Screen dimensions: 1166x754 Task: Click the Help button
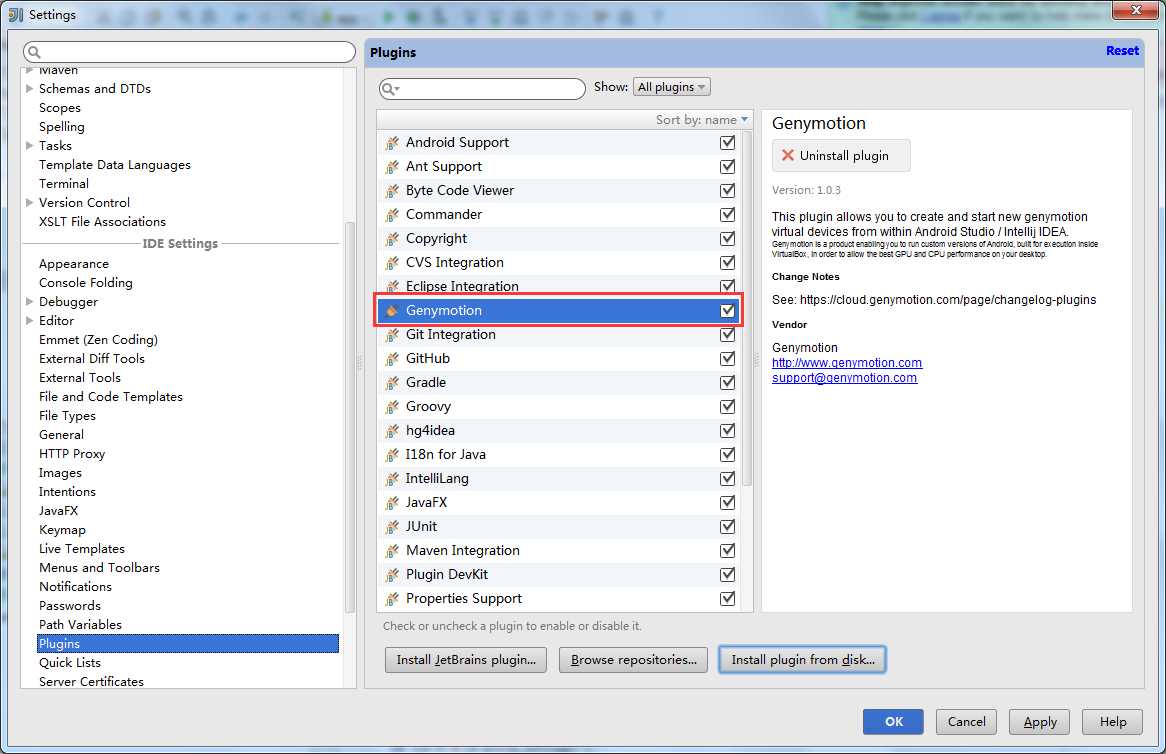1112,721
